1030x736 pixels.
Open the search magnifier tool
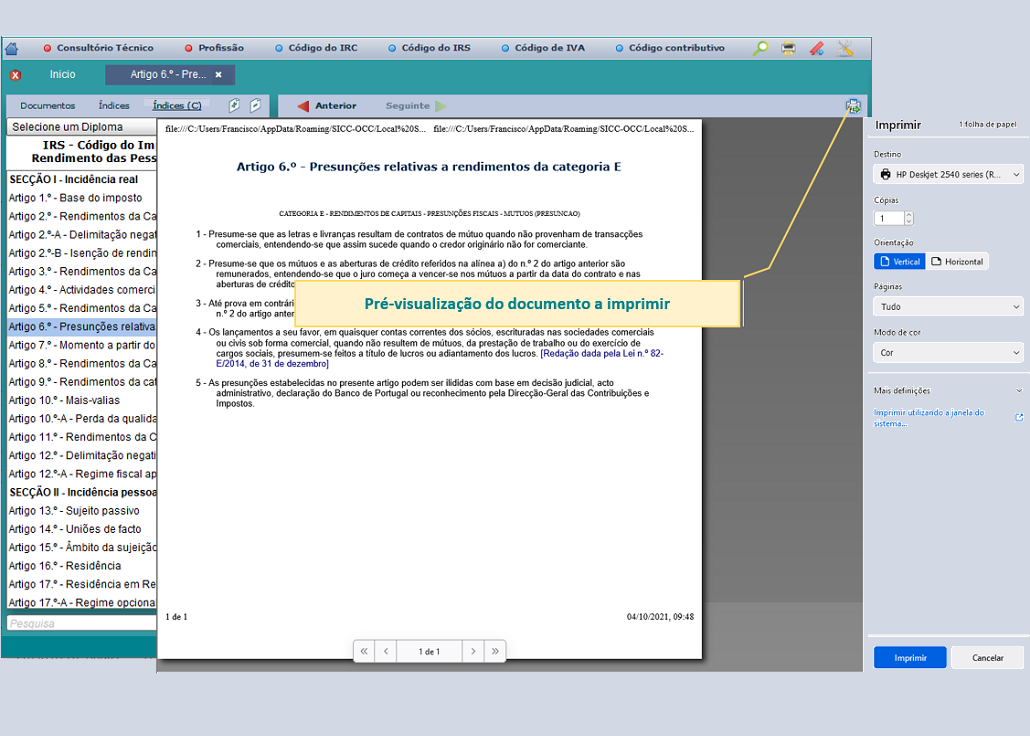760,48
